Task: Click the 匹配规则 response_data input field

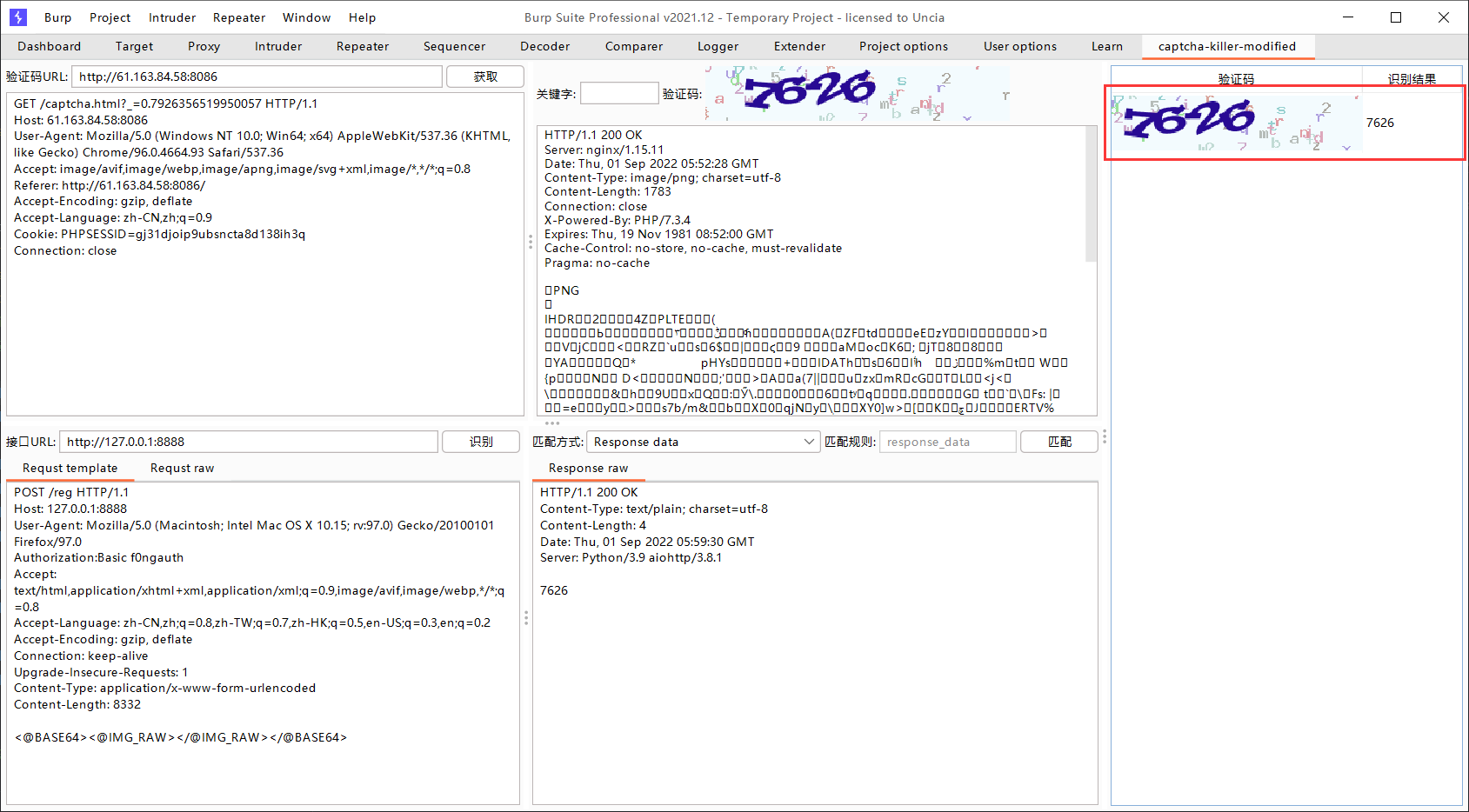Action: (947, 442)
